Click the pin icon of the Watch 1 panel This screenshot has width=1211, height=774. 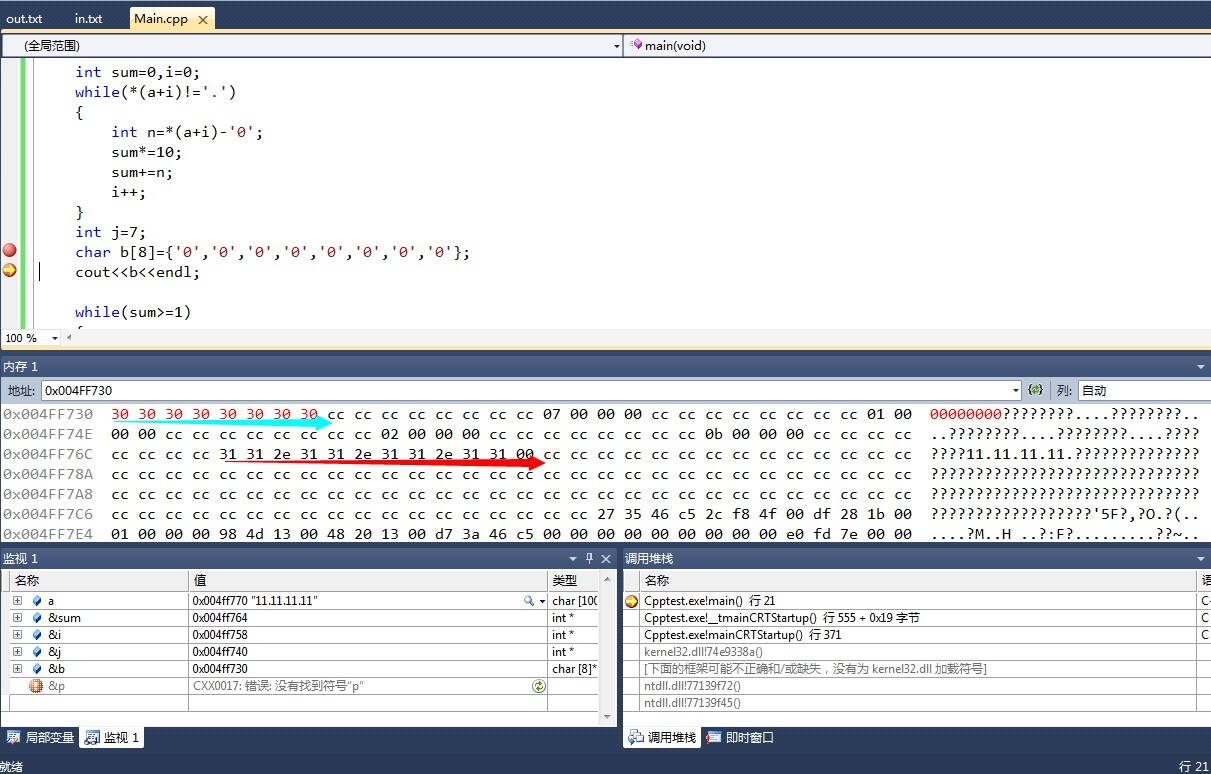click(590, 559)
